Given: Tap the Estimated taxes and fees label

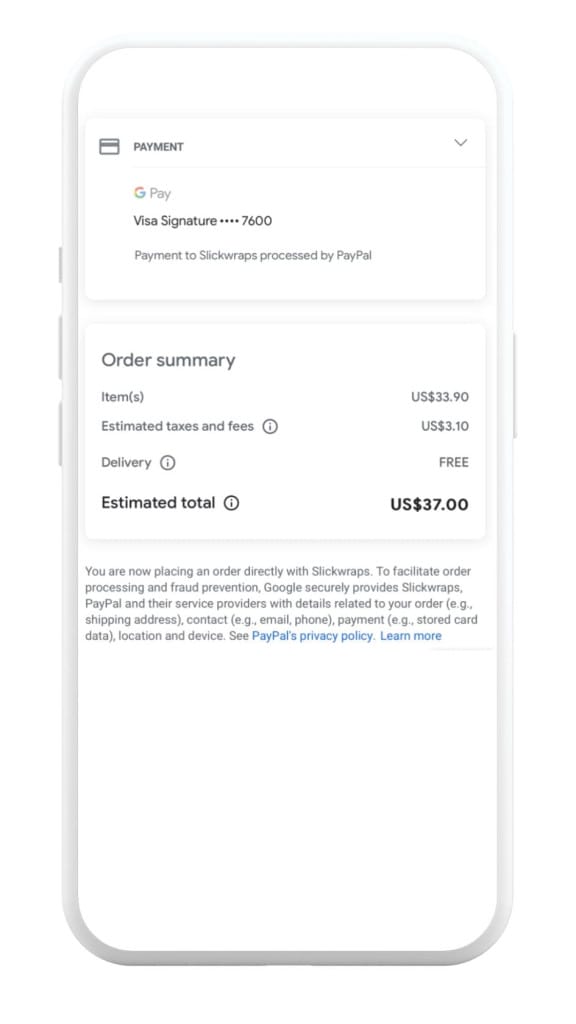Looking at the screenshot, I should click(178, 426).
